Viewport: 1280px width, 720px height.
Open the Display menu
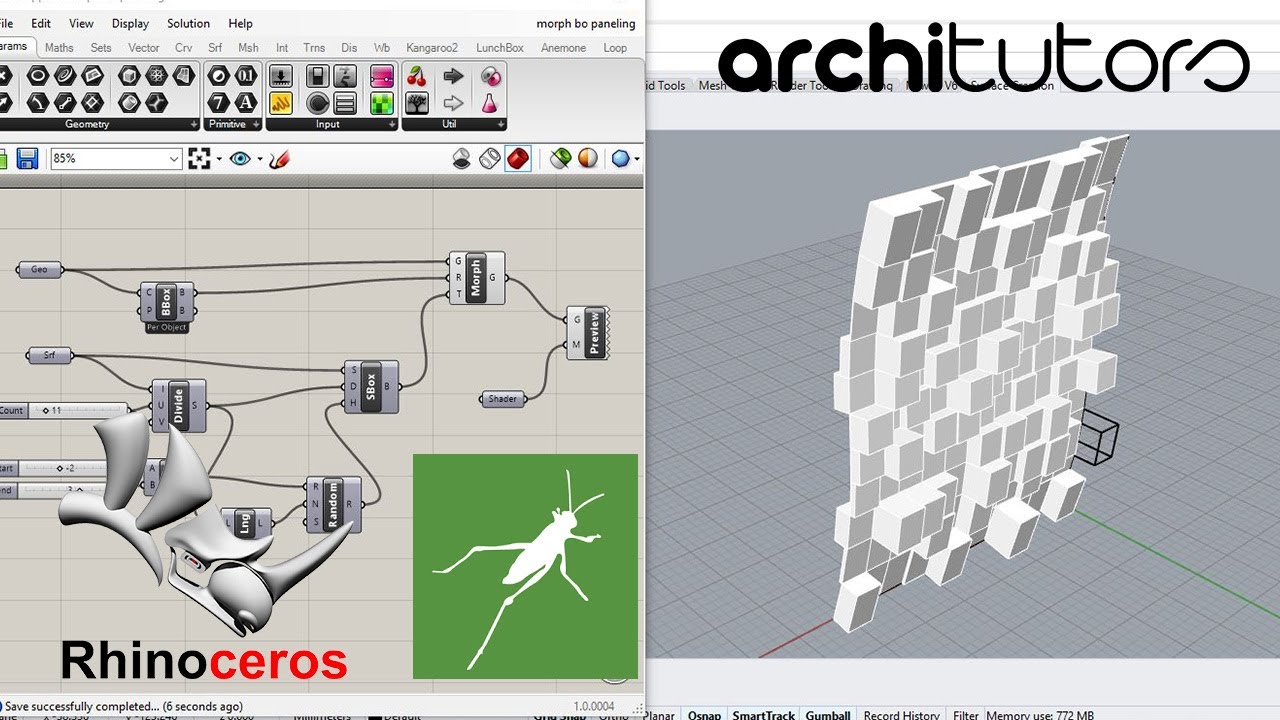130,23
